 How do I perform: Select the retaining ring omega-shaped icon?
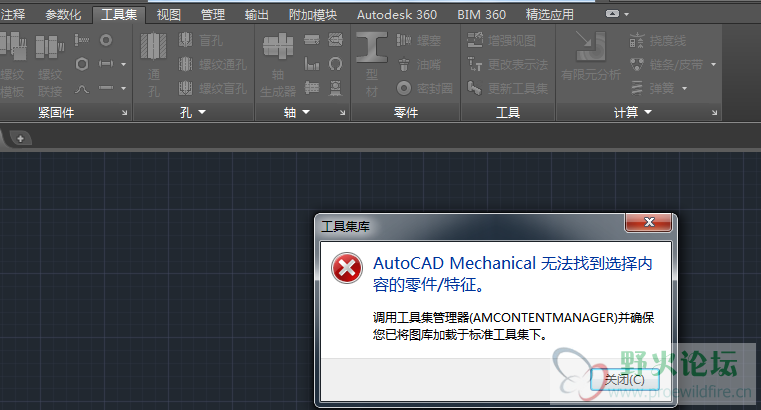pyautogui.click(x=335, y=64)
